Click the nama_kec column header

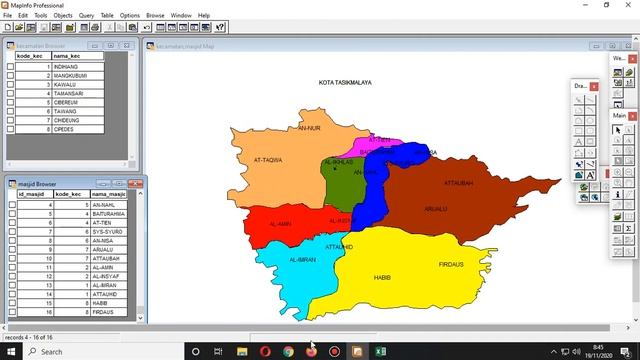click(x=78, y=56)
